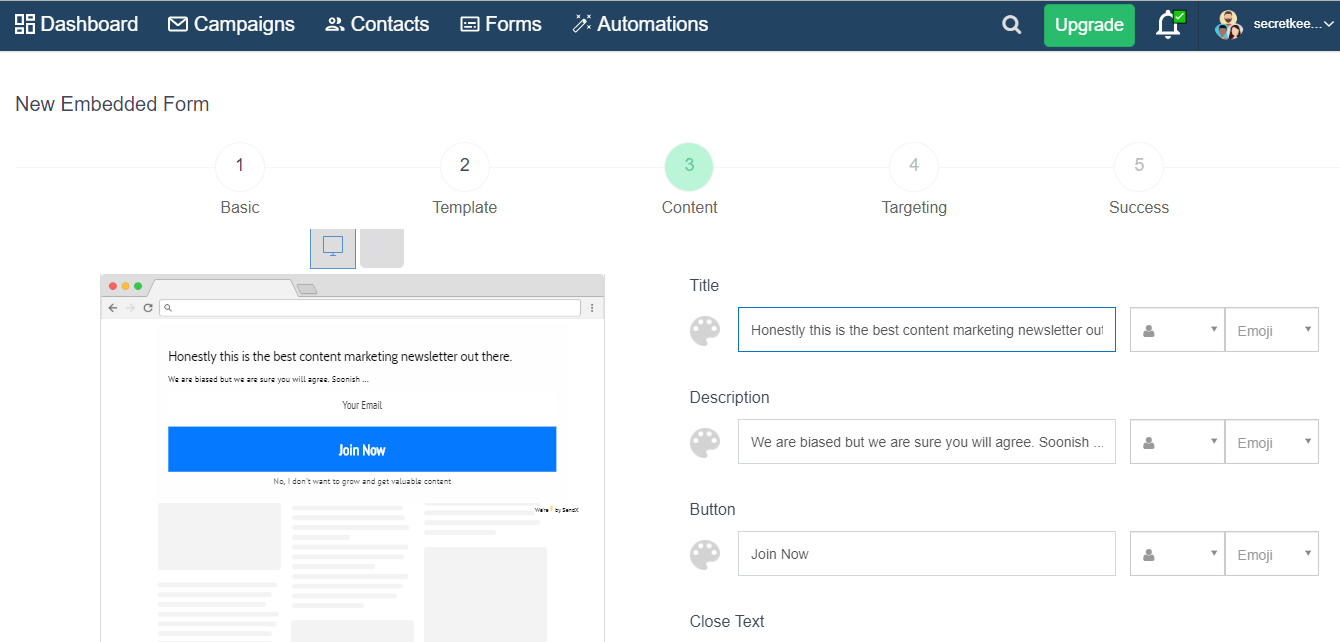The height and width of the screenshot is (642, 1340).
Task: Open the Contacts menu item
Action: 377,25
